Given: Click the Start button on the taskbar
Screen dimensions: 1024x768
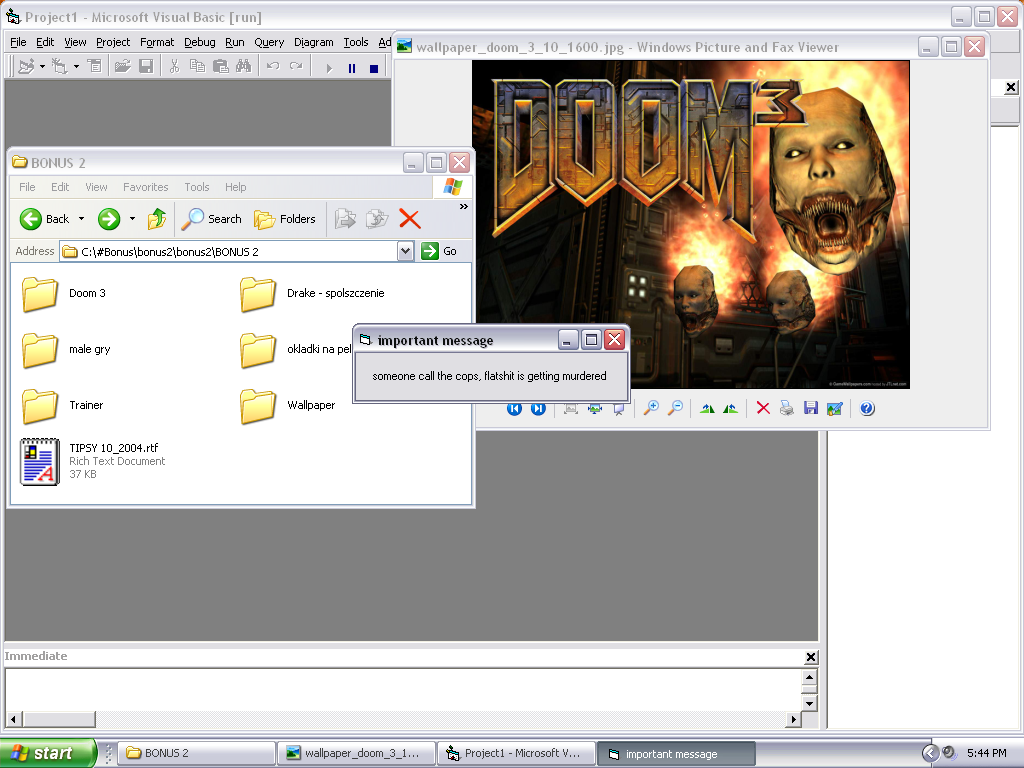Looking at the screenshot, I should [x=47, y=753].
